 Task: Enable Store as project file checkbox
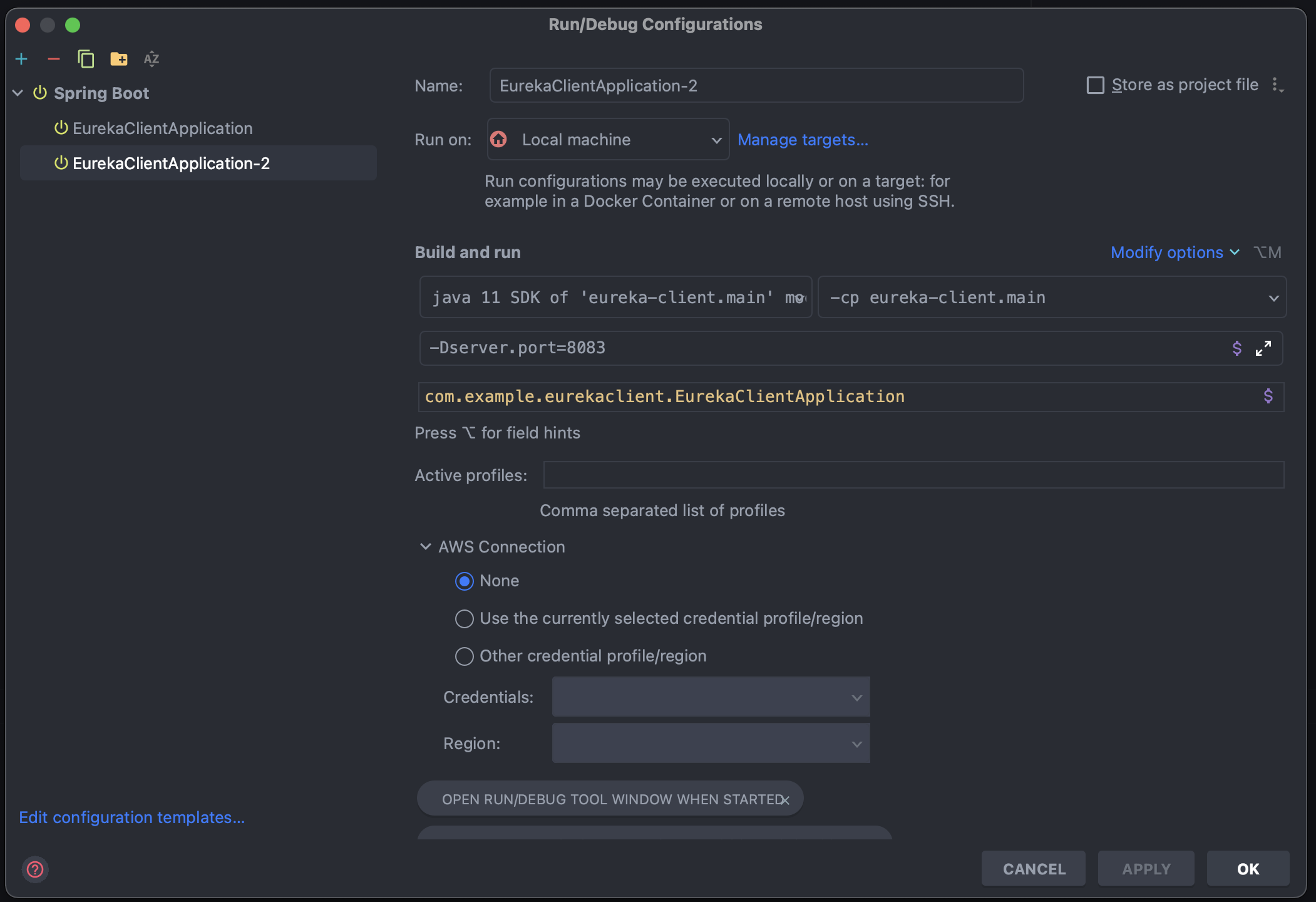(x=1095, y=85)
